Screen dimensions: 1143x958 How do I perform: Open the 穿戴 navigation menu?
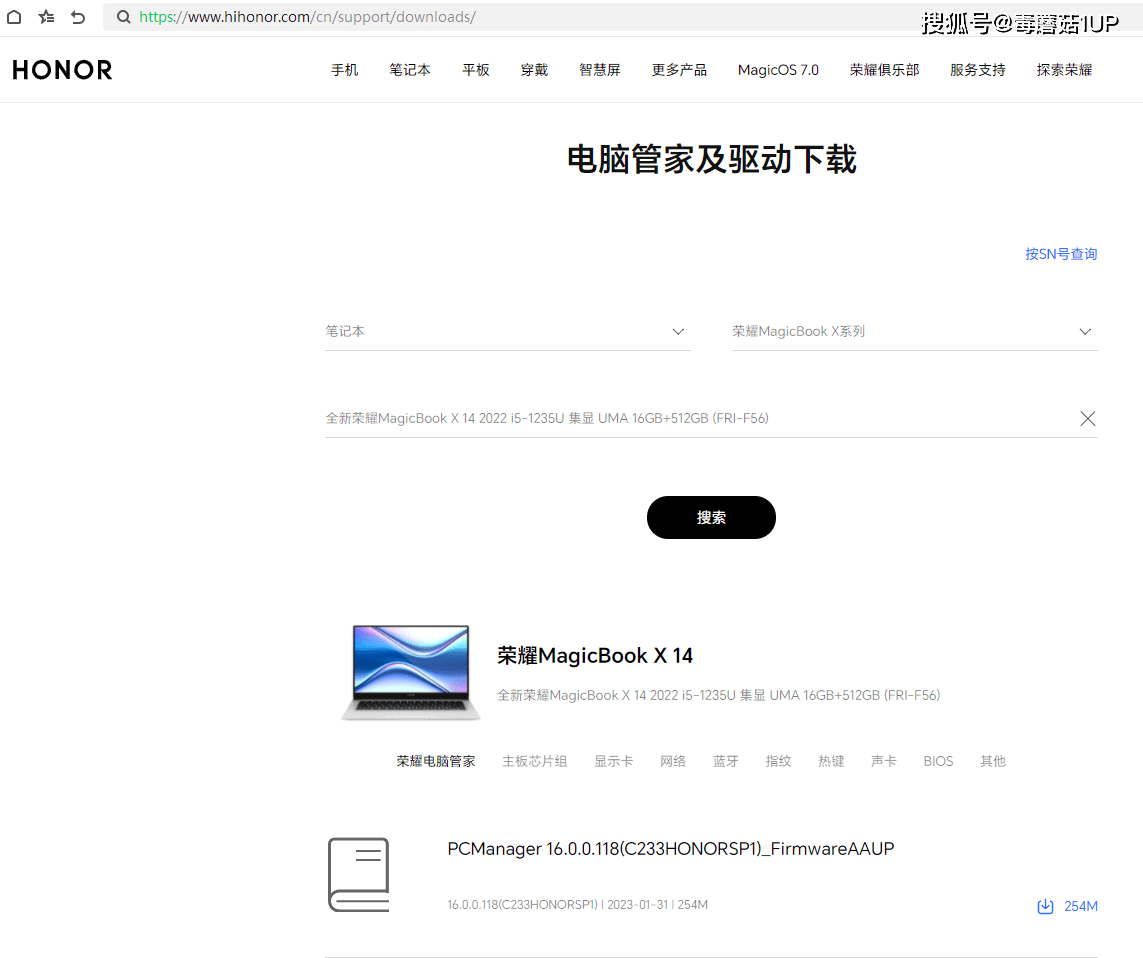pyautogui.click(x=534, y=70)
